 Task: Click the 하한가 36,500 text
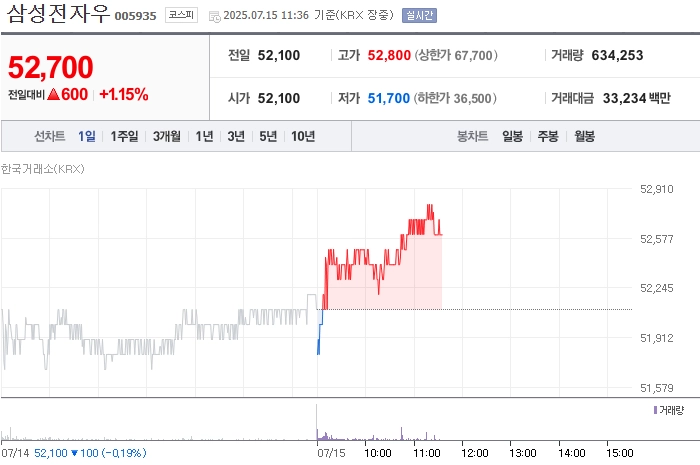pyautogui.click(x=455, y=98)
